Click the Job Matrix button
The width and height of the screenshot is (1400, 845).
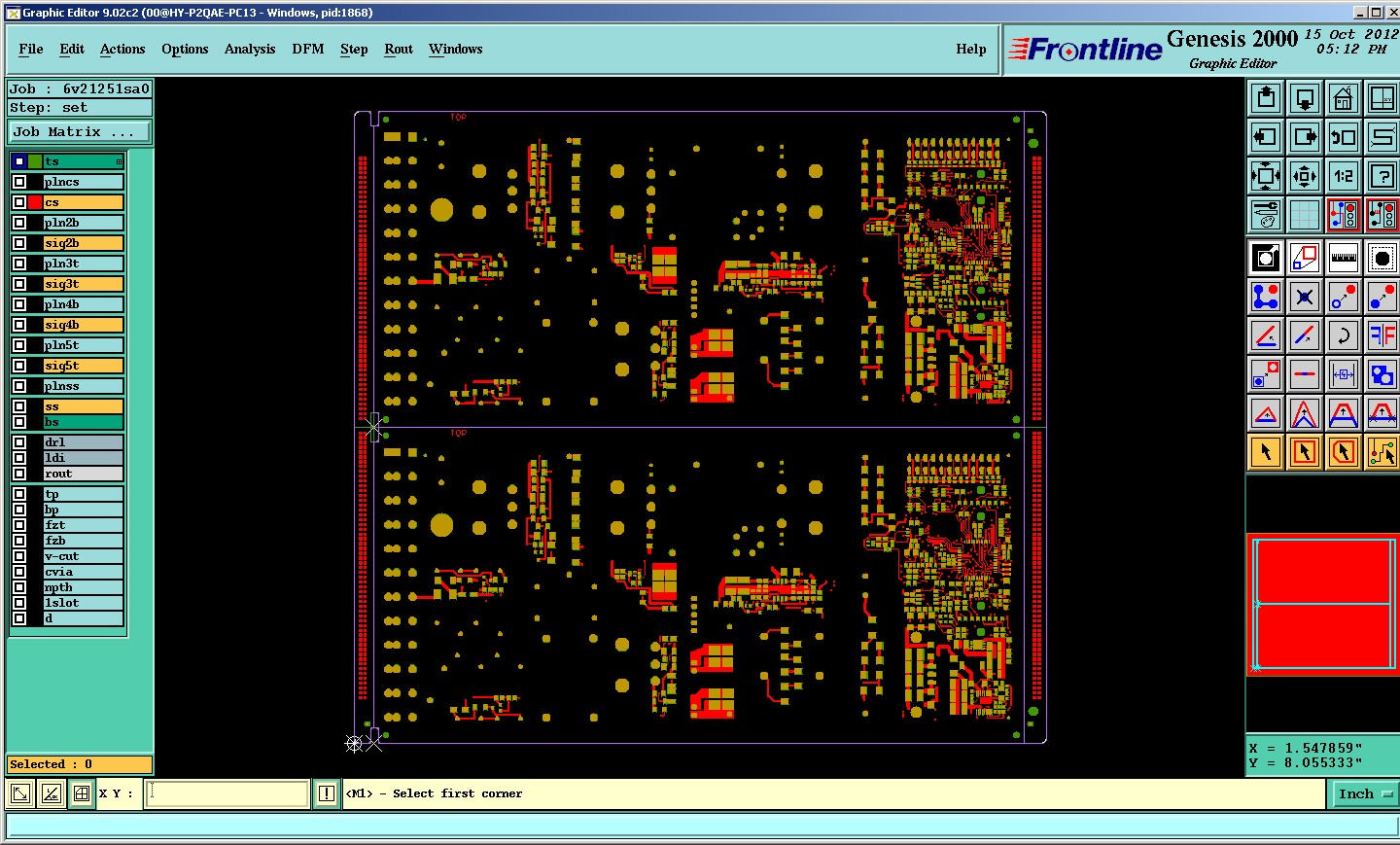pyautogui.click(x=81, y=131)
